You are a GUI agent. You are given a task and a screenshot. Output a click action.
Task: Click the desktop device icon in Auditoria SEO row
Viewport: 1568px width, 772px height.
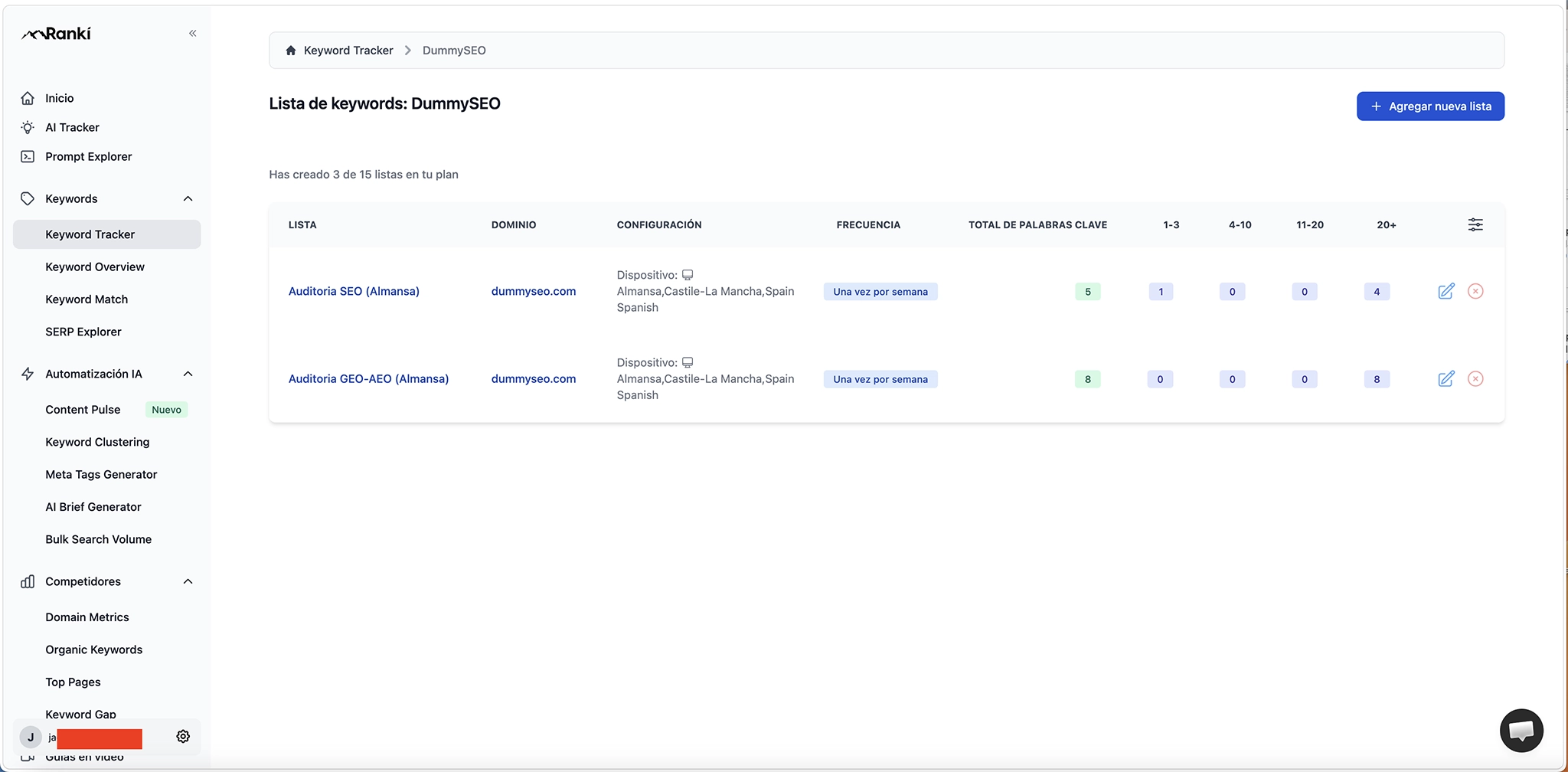(688, 275)
